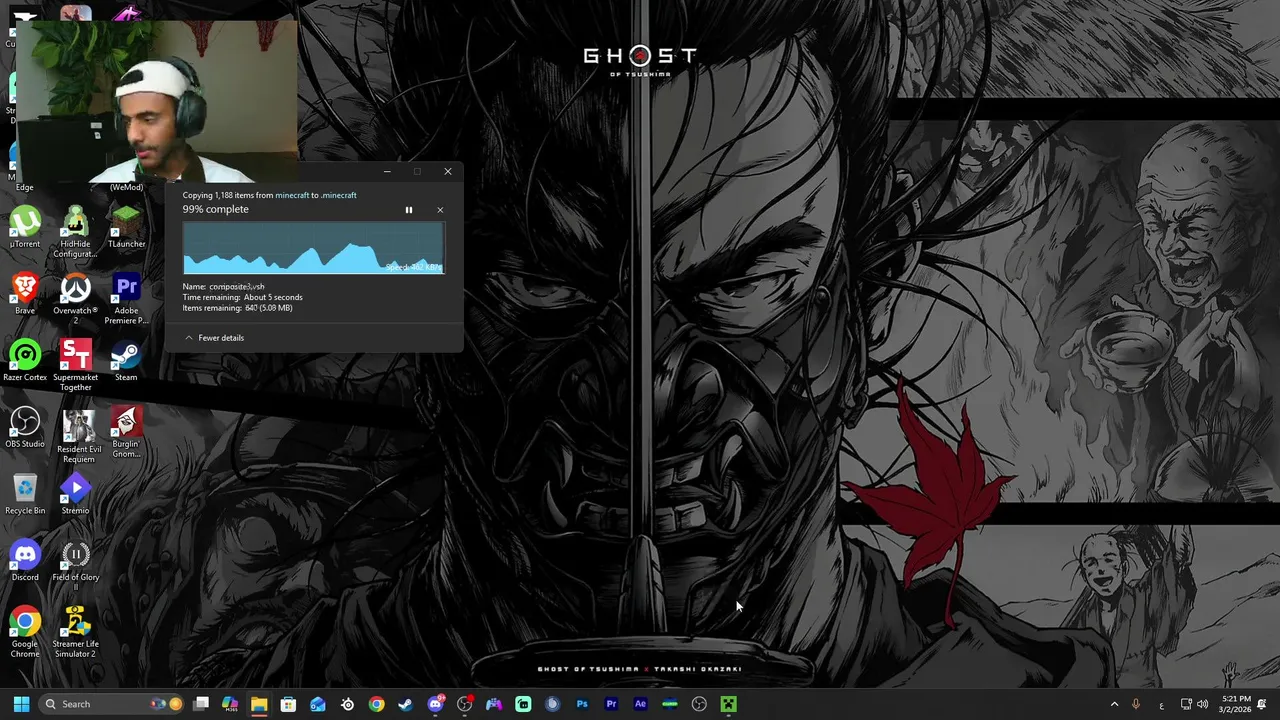Select the Recycle Bin icon
The image size is (1280, 720).
tap(25, 494)
